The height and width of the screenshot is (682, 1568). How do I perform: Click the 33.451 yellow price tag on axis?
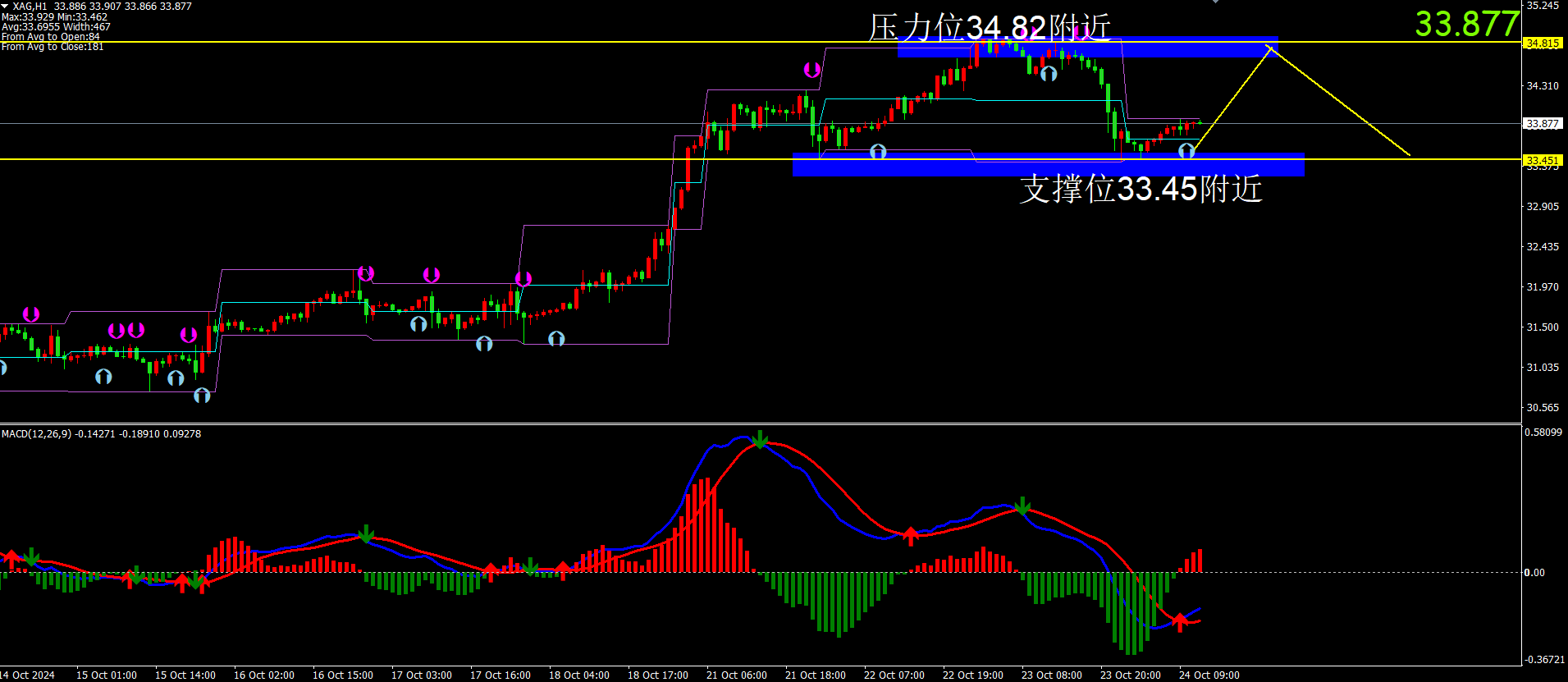1543,160
